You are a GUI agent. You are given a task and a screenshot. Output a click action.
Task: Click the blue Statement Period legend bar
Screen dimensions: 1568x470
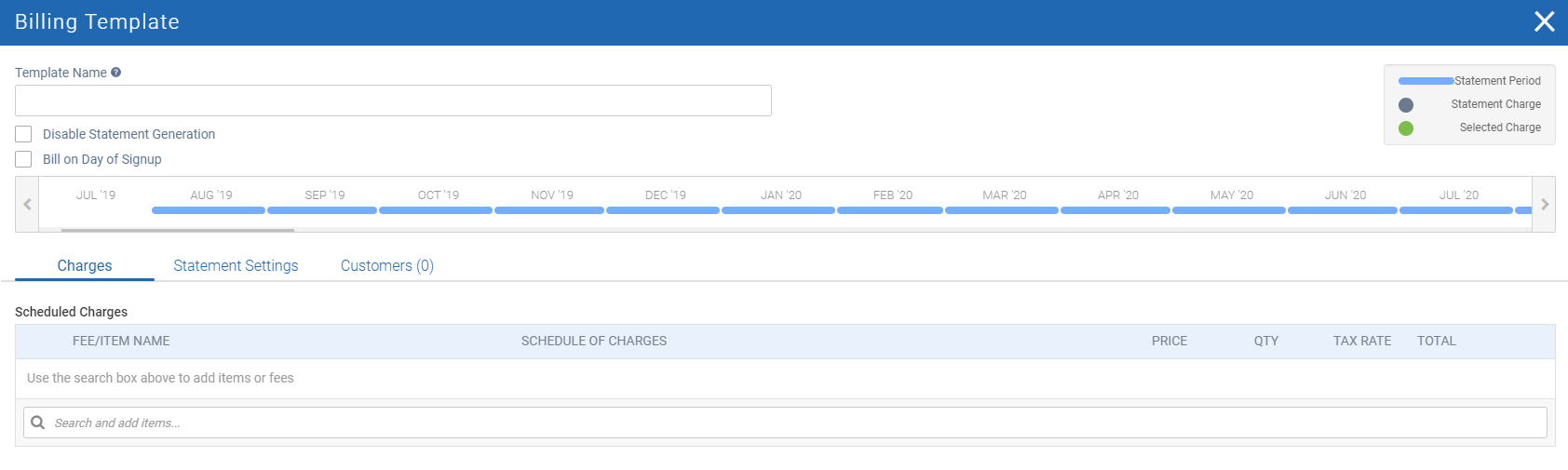(x=1426, y=81)
